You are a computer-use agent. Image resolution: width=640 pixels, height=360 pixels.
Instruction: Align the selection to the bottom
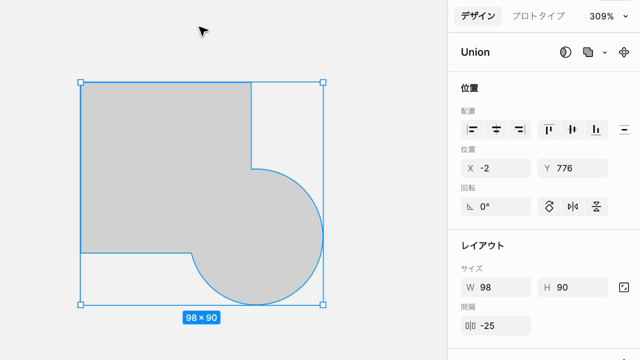coord(596,130)
